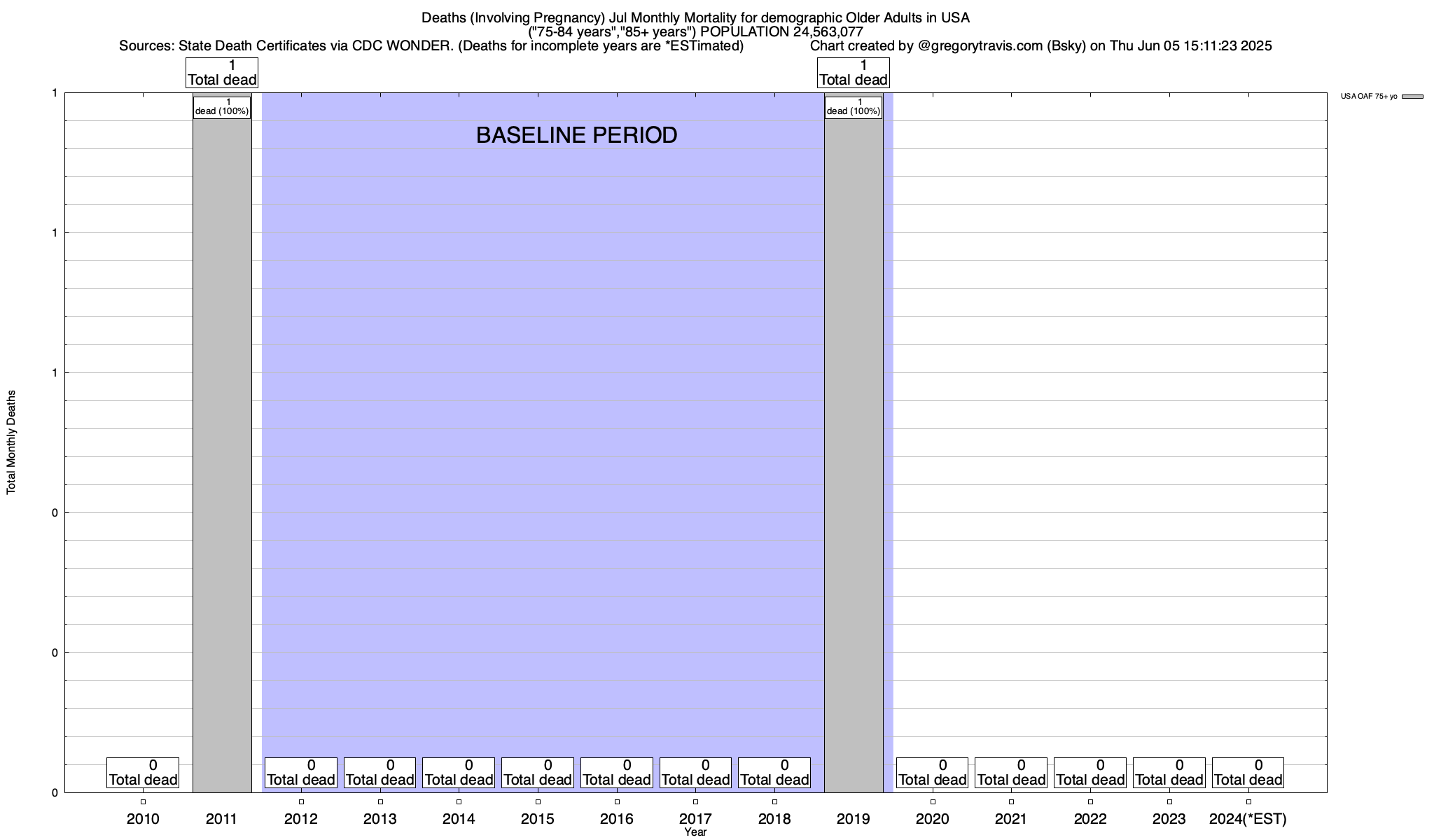Select the 2011 year axis label

[222, 819]
